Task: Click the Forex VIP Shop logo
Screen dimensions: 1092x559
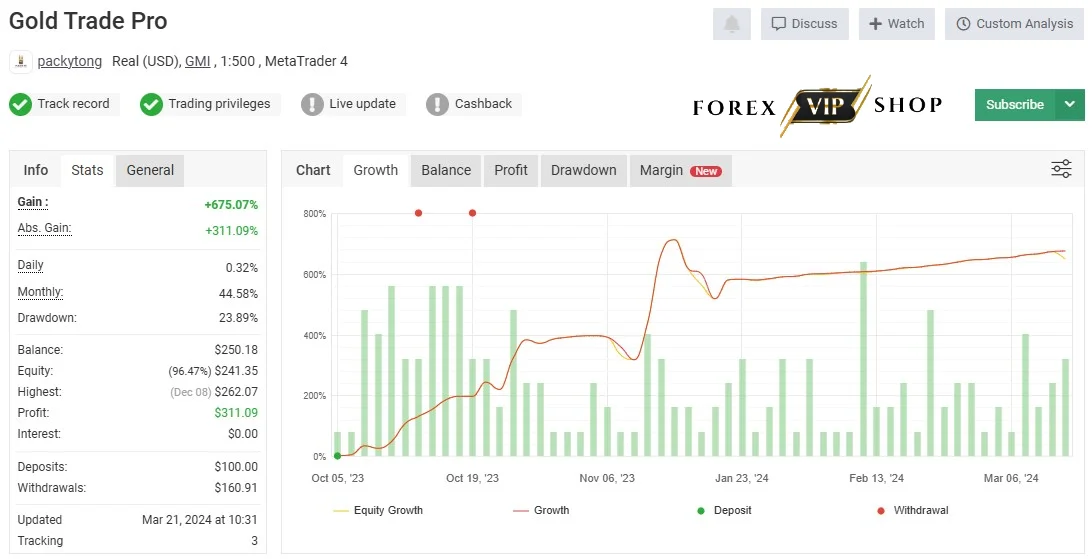Action: click(x=818, y=106)
